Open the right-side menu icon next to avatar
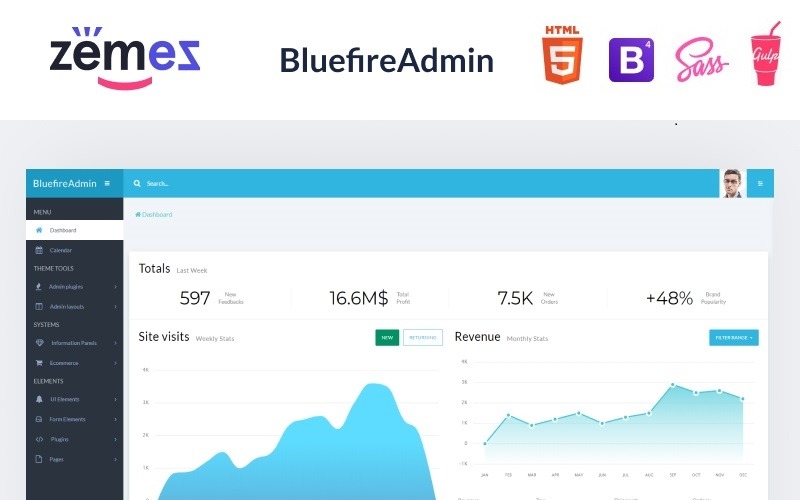The width and height of the screenshot is (800, 500). click(760, 184)
